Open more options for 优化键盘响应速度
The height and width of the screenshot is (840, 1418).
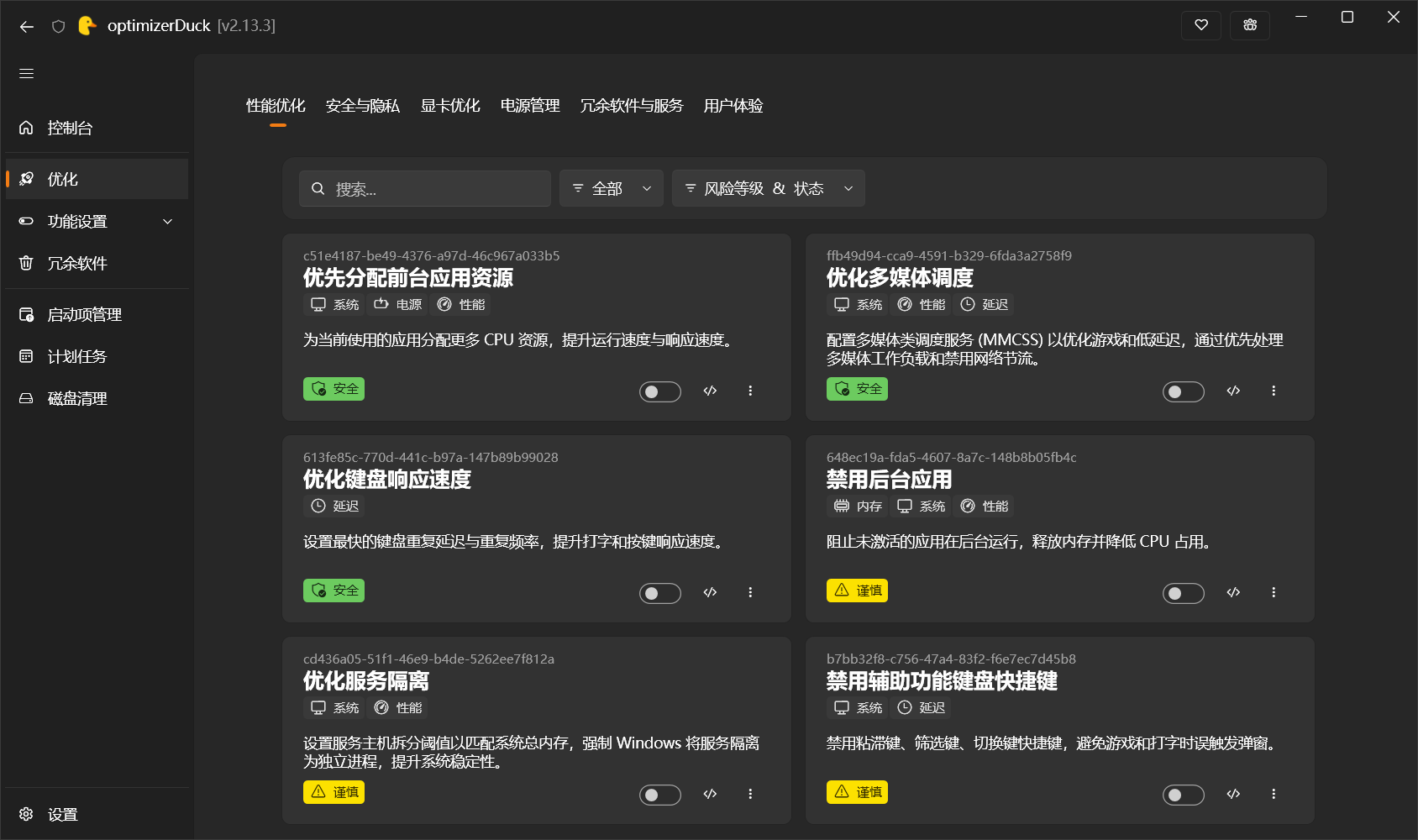750,592
